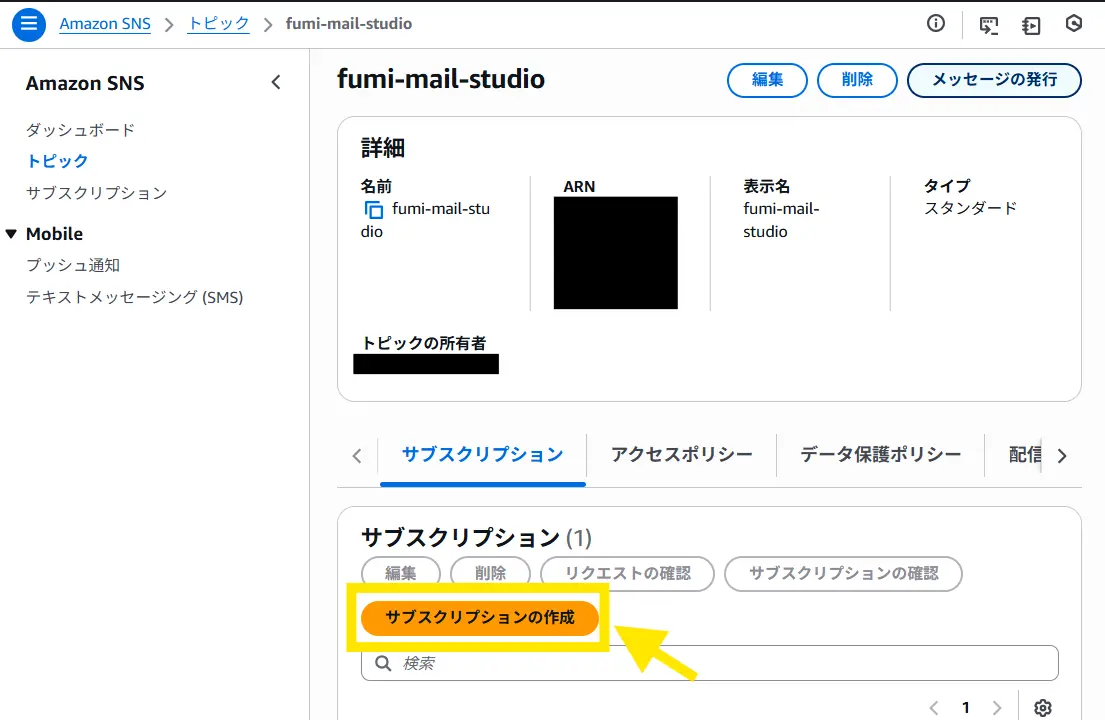
Task: Click the サブスクリプションの作成 button
Action: tap(480, 618)
